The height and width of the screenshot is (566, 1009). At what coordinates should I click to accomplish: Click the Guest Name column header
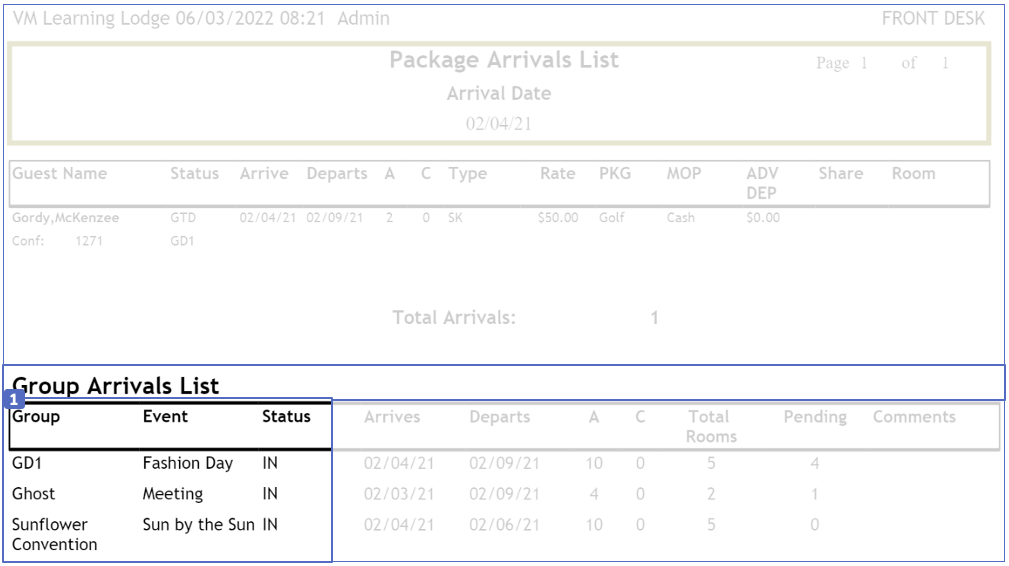point(59,174)
